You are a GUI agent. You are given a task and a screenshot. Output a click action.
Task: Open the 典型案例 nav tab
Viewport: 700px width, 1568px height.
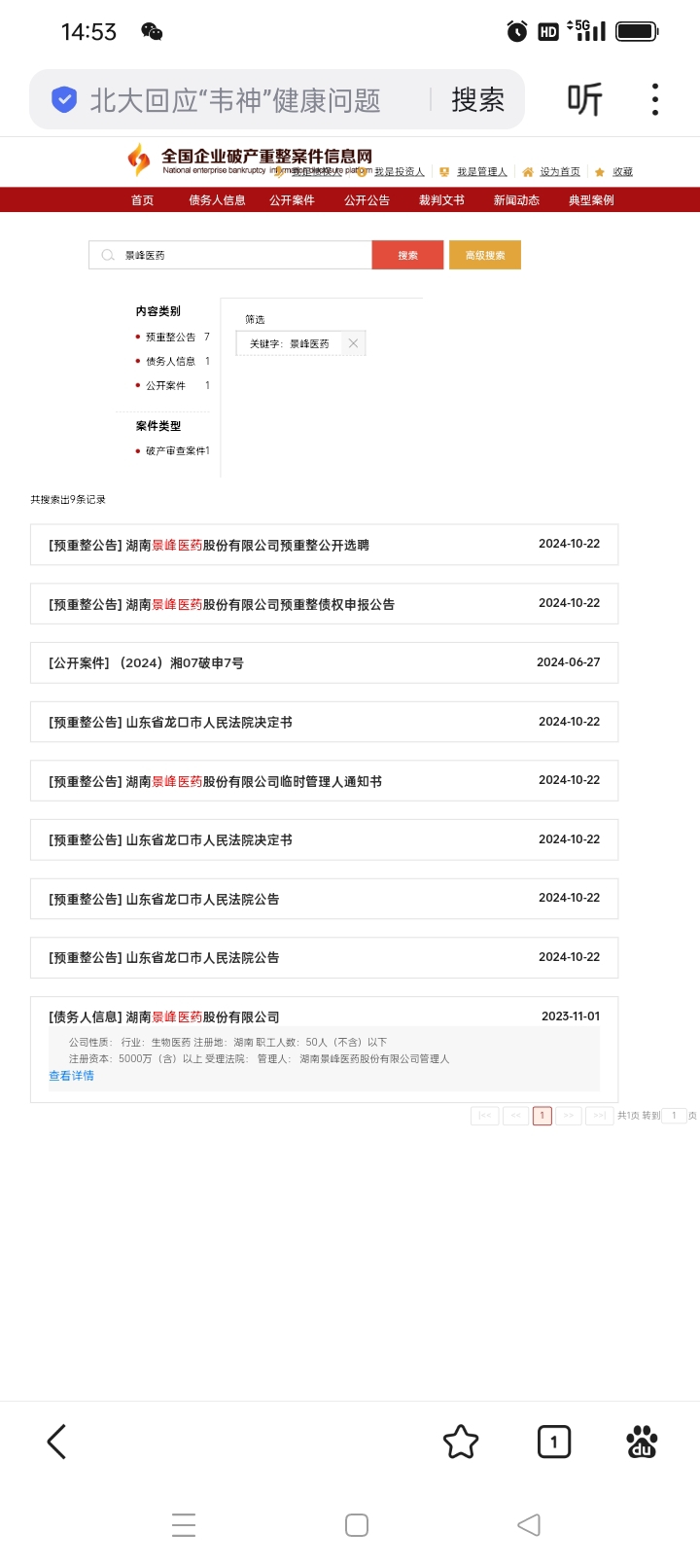pyautogui.click(x=591, y=200)
